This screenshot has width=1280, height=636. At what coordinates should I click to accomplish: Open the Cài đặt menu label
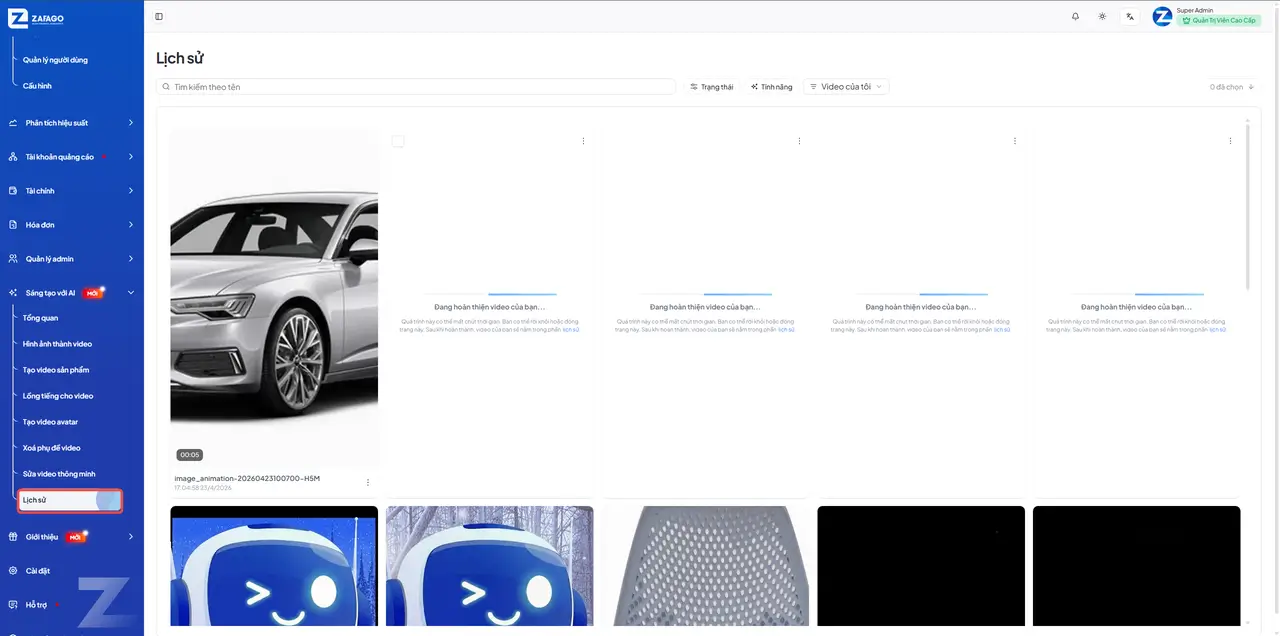38,571
